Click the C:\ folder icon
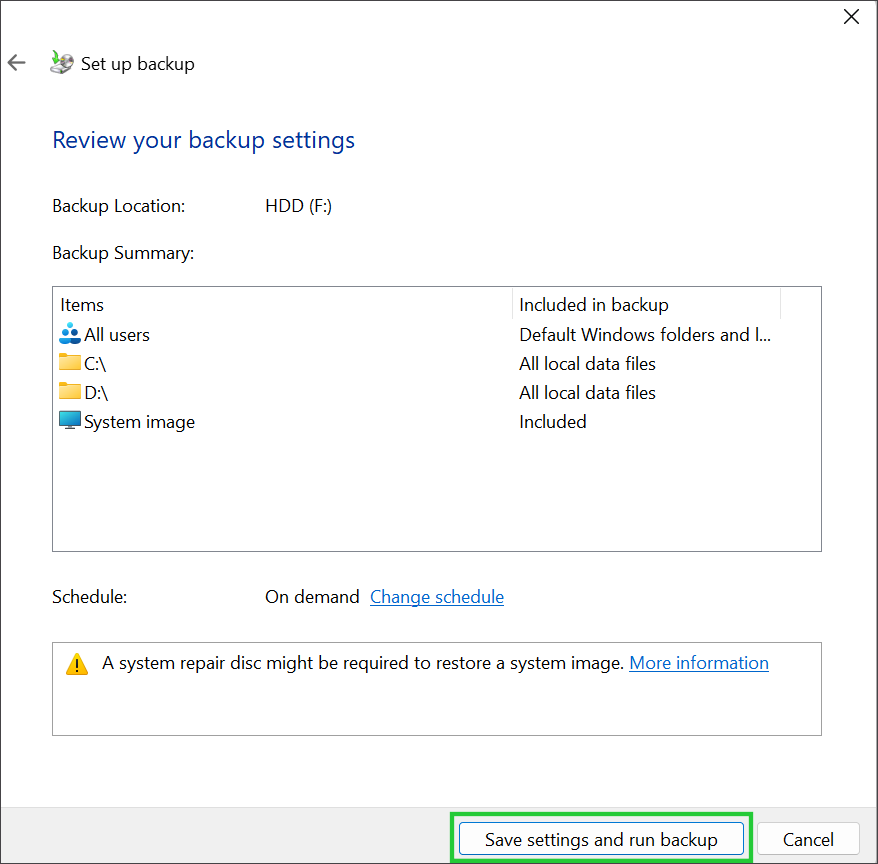878x864 pixels. [x=67, y=363]
